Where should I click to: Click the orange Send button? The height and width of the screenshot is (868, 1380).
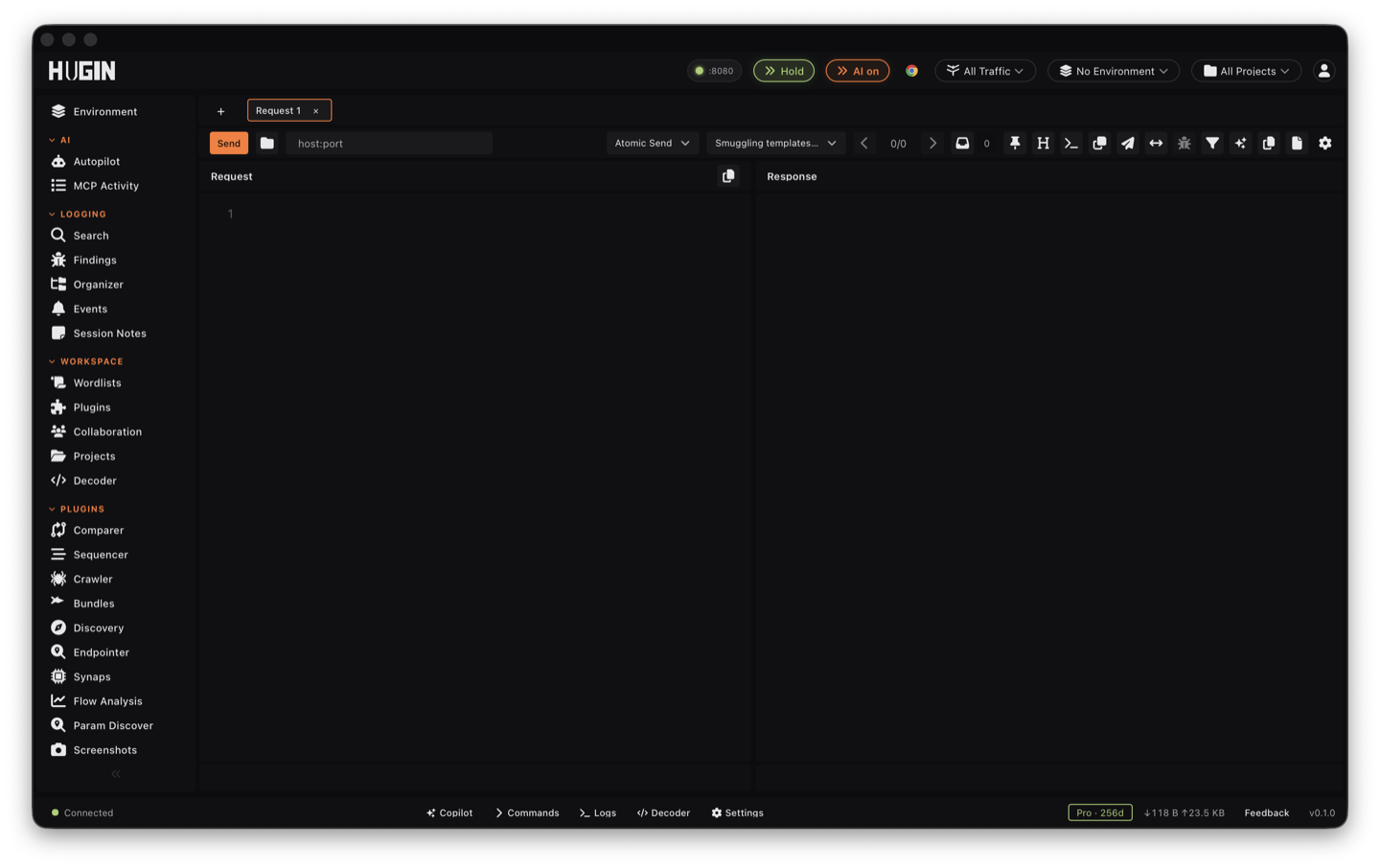[229, 143]
